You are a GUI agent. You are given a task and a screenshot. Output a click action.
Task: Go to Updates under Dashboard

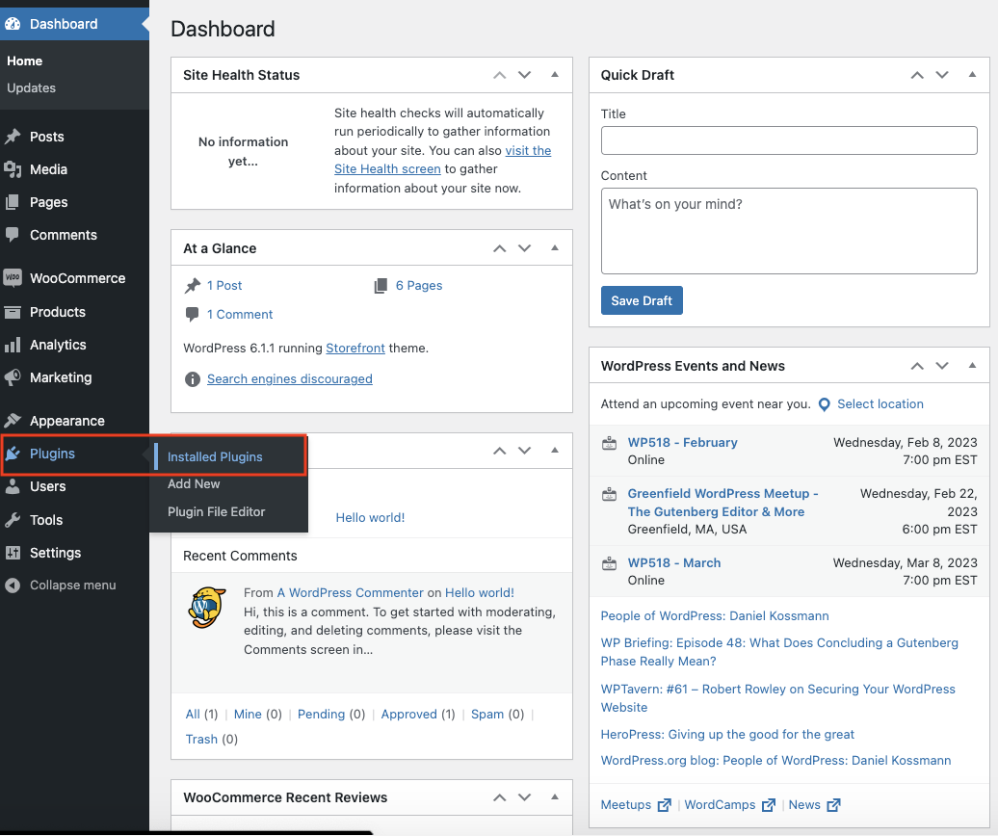tap(31, 88)
